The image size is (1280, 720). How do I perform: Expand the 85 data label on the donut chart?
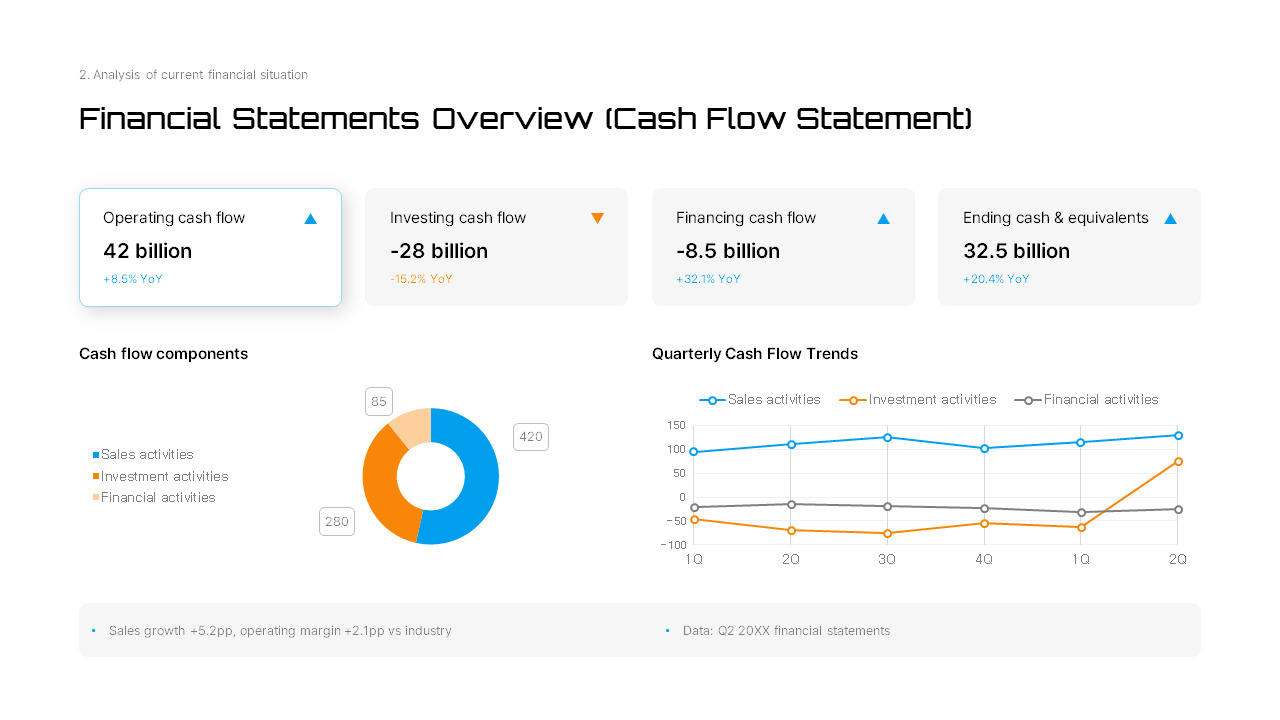tap(378, 401)
